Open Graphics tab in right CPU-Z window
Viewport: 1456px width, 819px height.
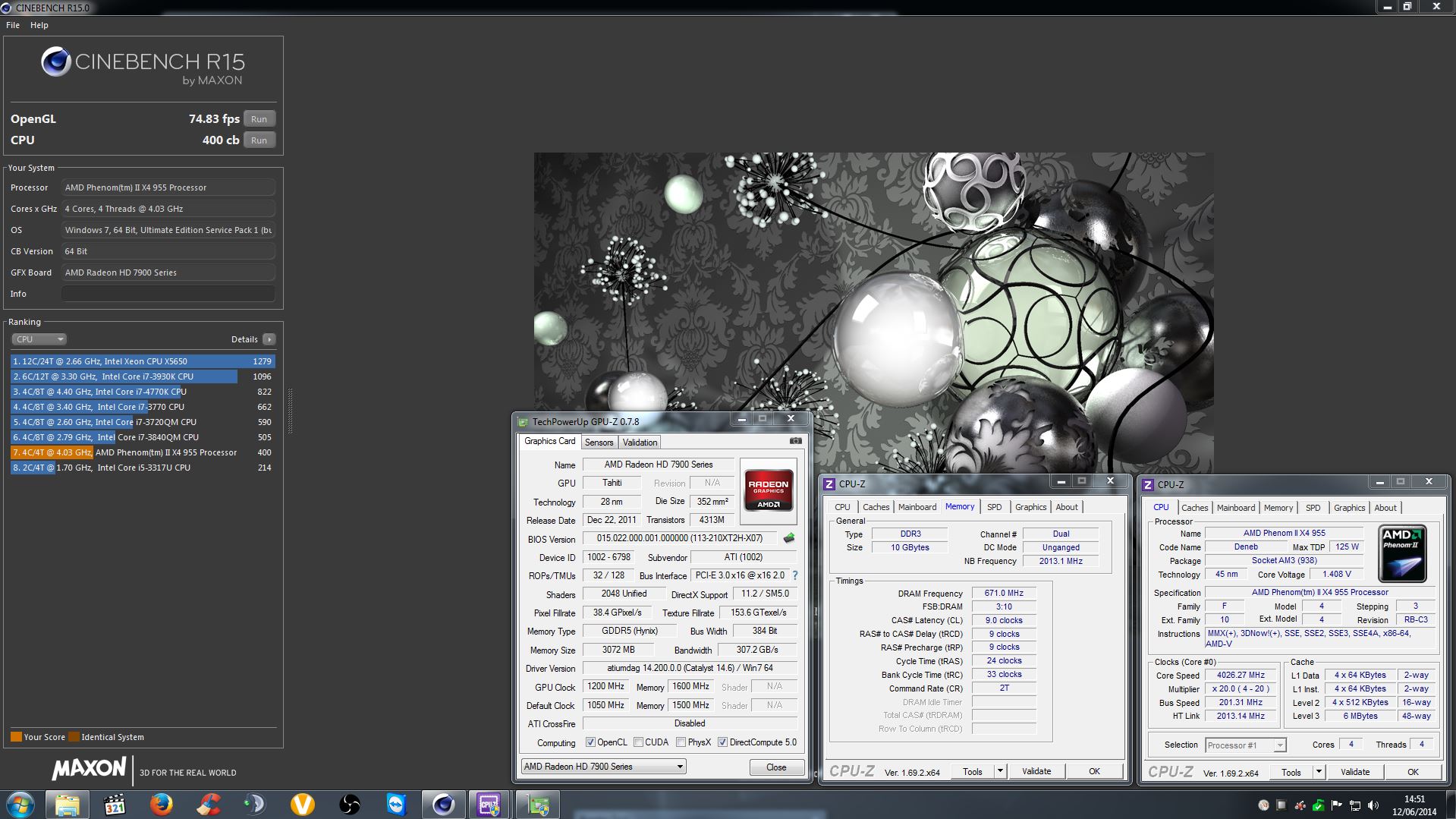[1349, 508]
